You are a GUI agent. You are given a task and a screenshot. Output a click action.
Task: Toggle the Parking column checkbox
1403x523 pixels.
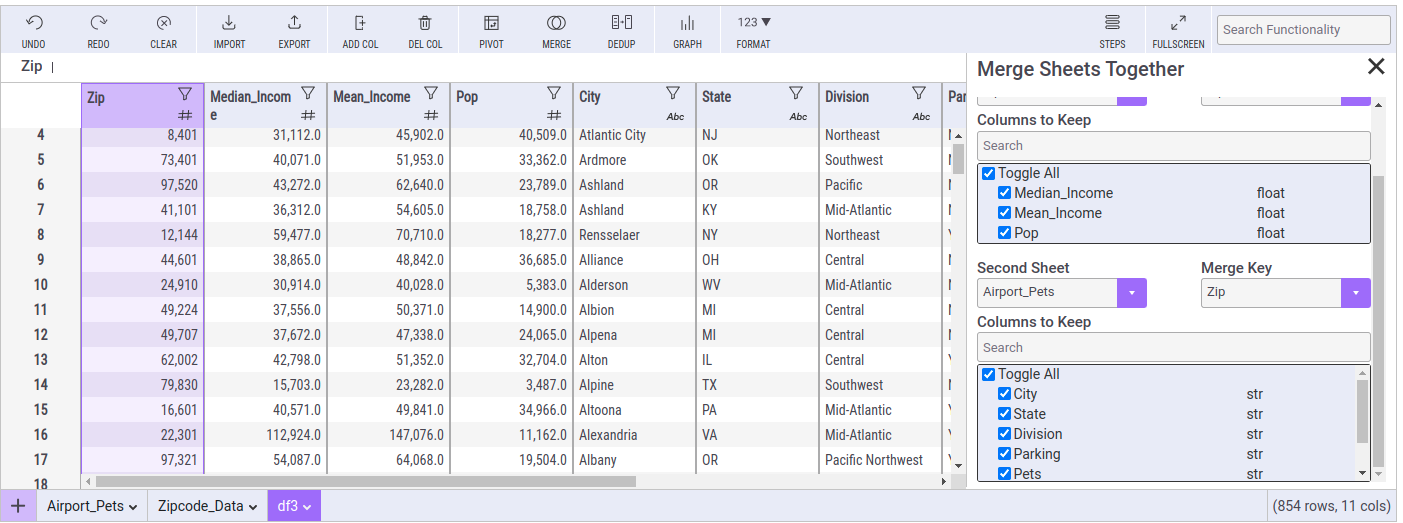[x=1005, y=454]
